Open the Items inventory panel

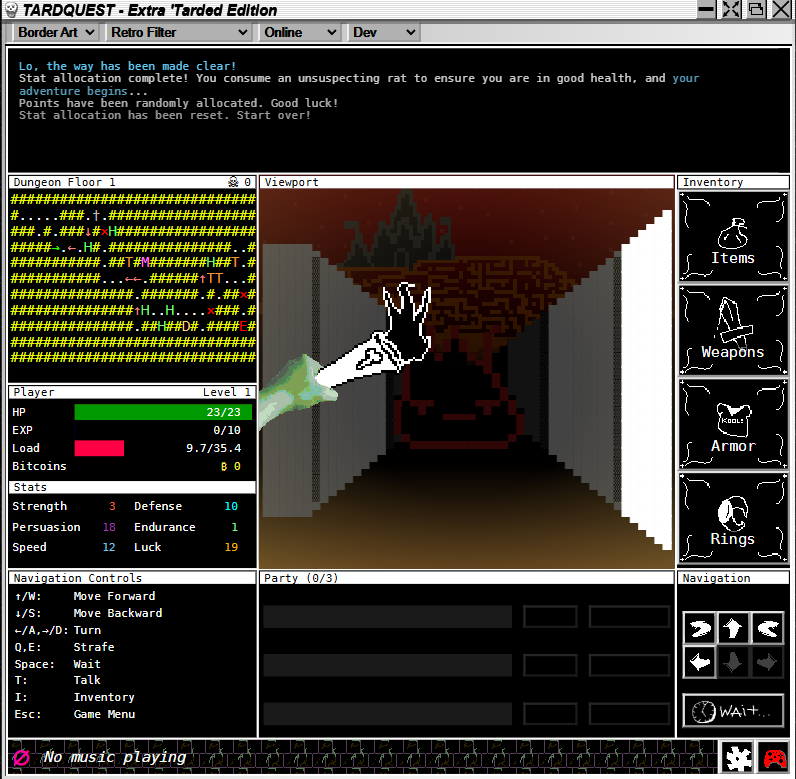tap(732, 237)
